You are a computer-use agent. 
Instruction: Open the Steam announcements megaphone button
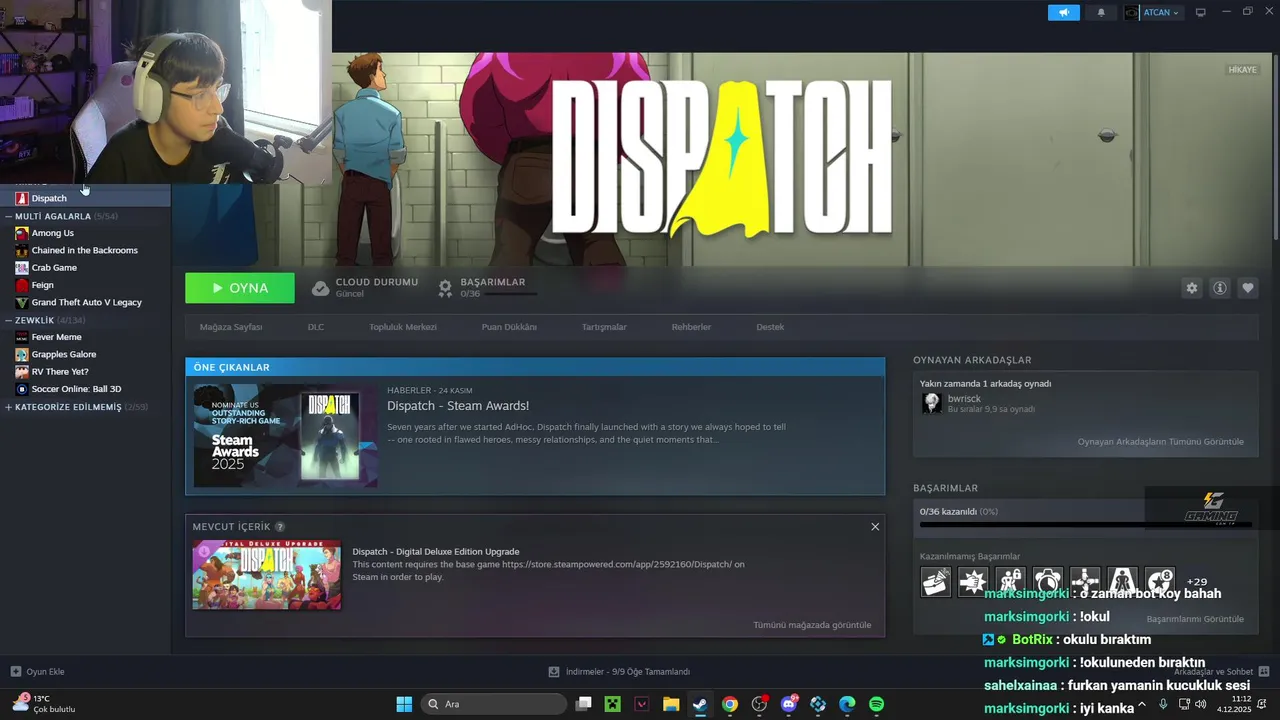coord(1063,13)
